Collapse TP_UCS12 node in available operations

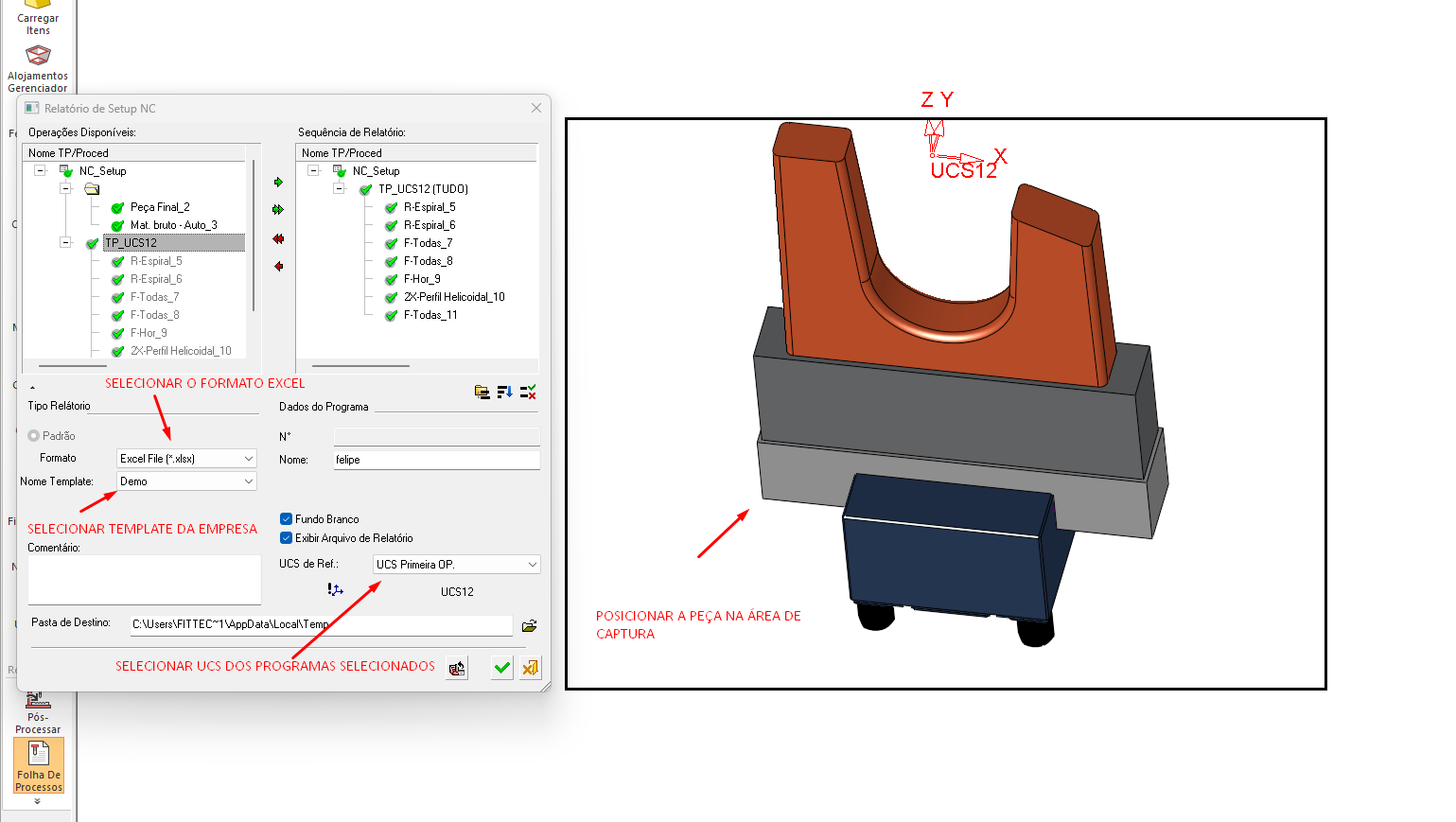click(65, 242)
